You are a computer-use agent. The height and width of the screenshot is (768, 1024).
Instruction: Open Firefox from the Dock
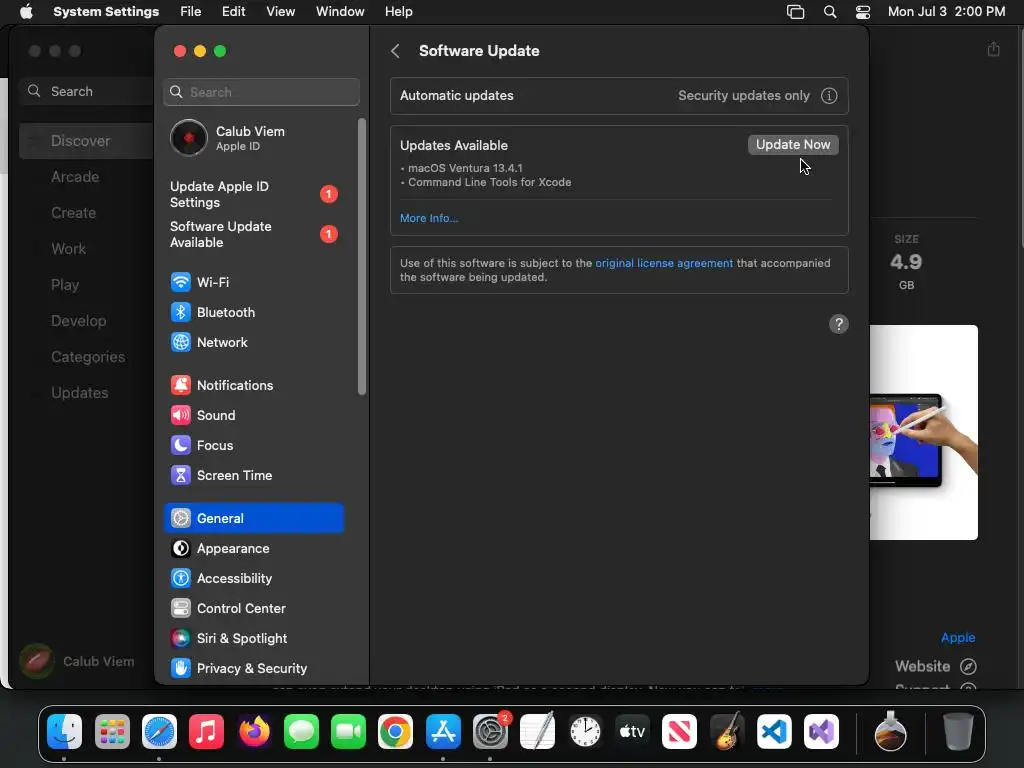pyautogui.click(x=254, y=731)
